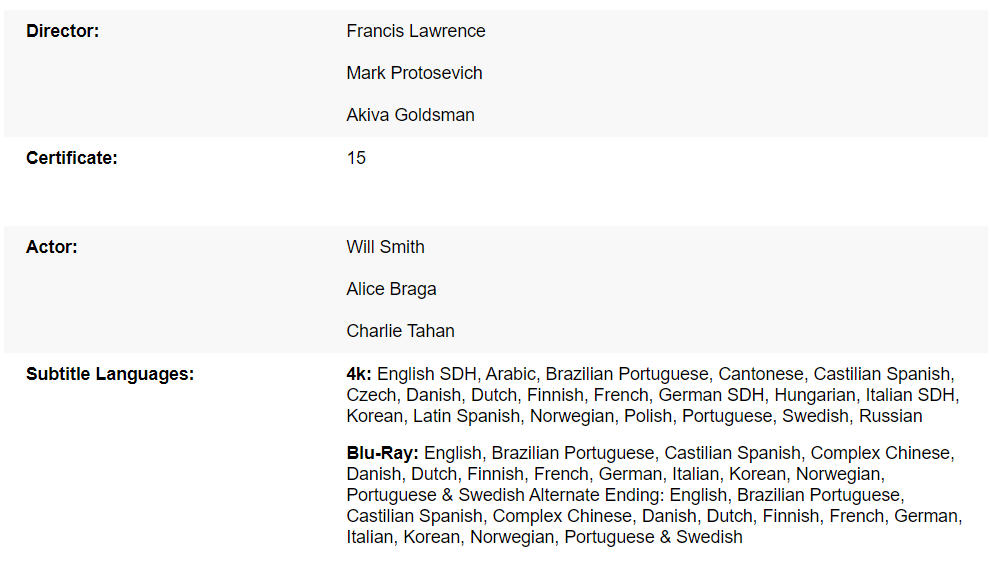Select the Alice Braga actor name
The width and height of the screenshot is (990, 567).
coord(391,289)
